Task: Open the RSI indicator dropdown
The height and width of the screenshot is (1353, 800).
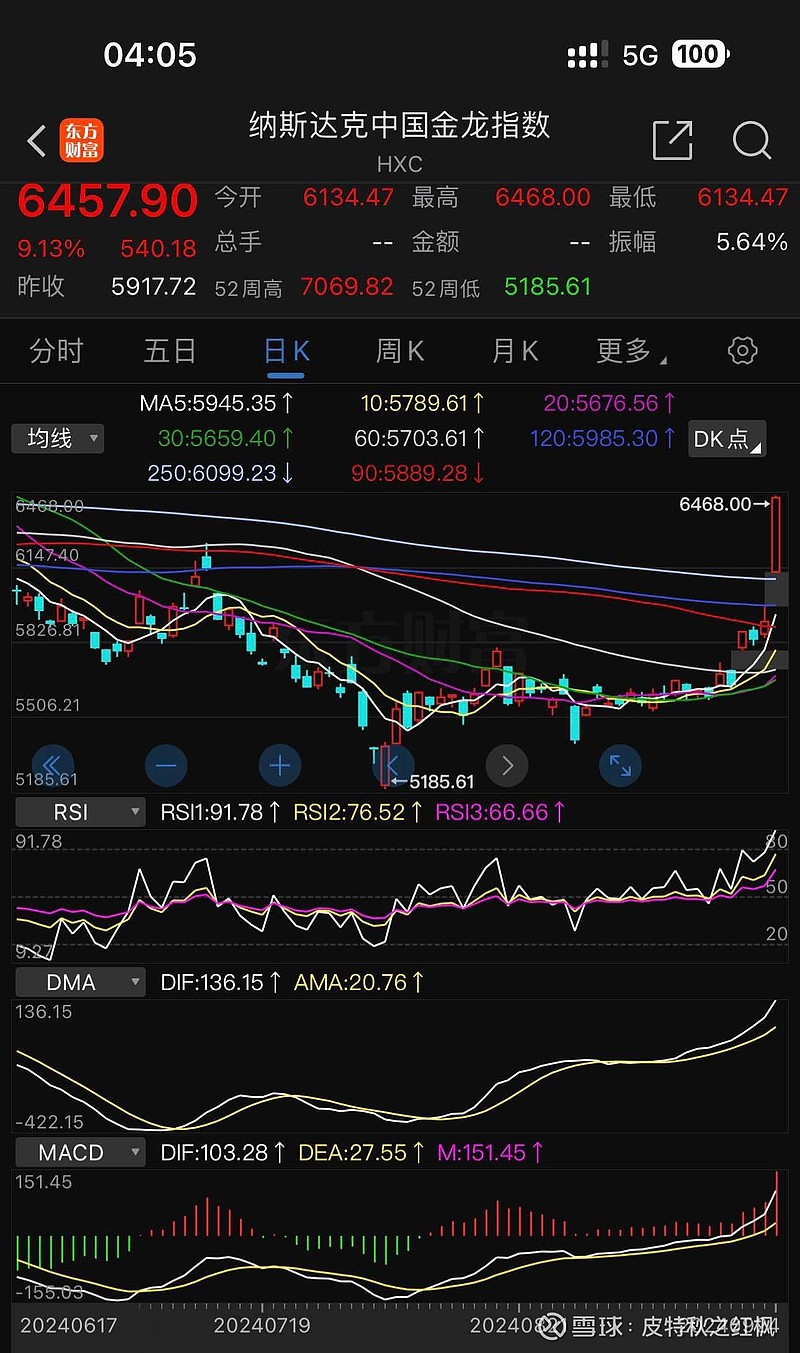Action: [80, 811]
